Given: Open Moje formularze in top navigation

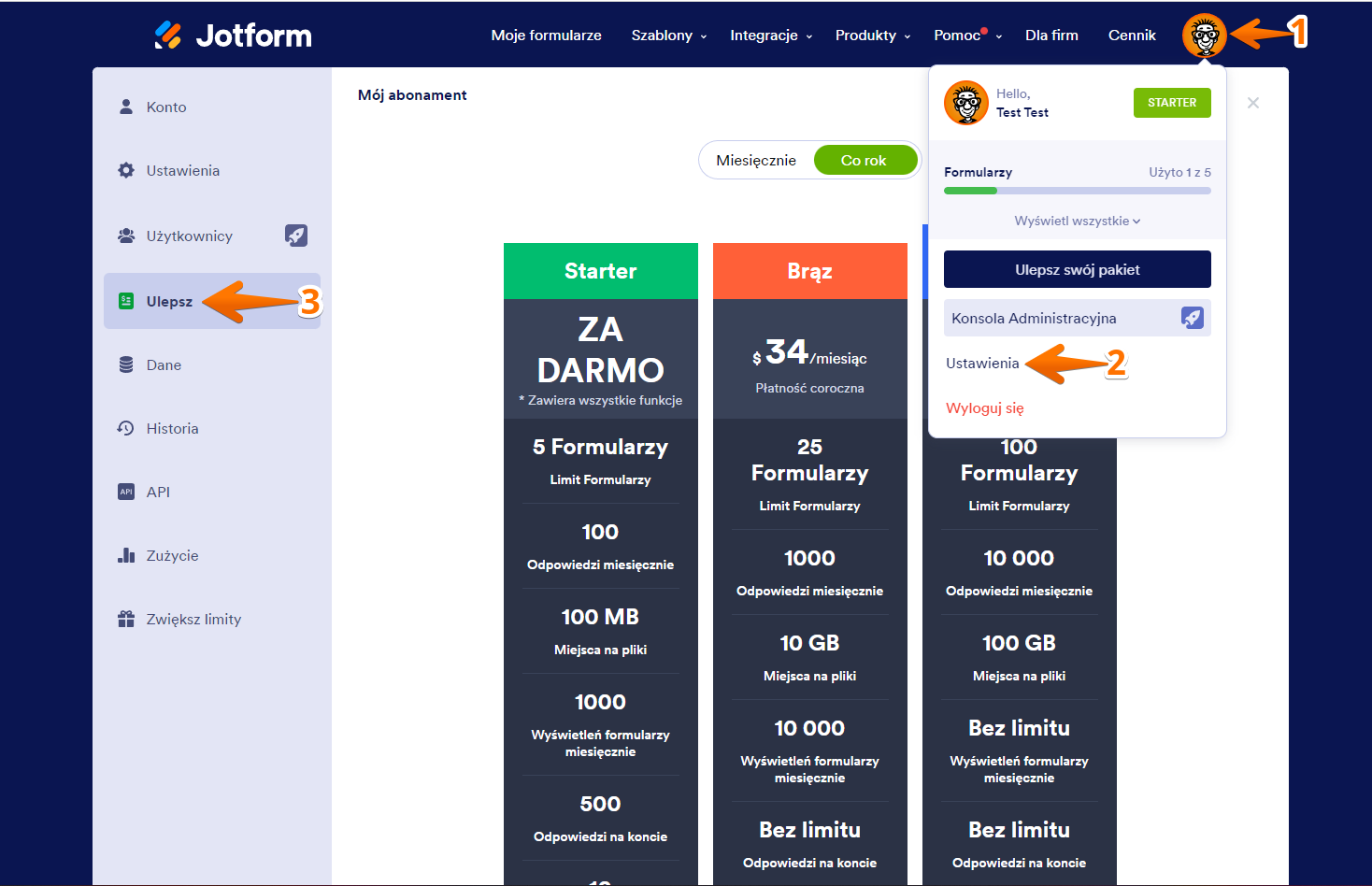Looking at the screenshot, I should [x=547, y=36].
